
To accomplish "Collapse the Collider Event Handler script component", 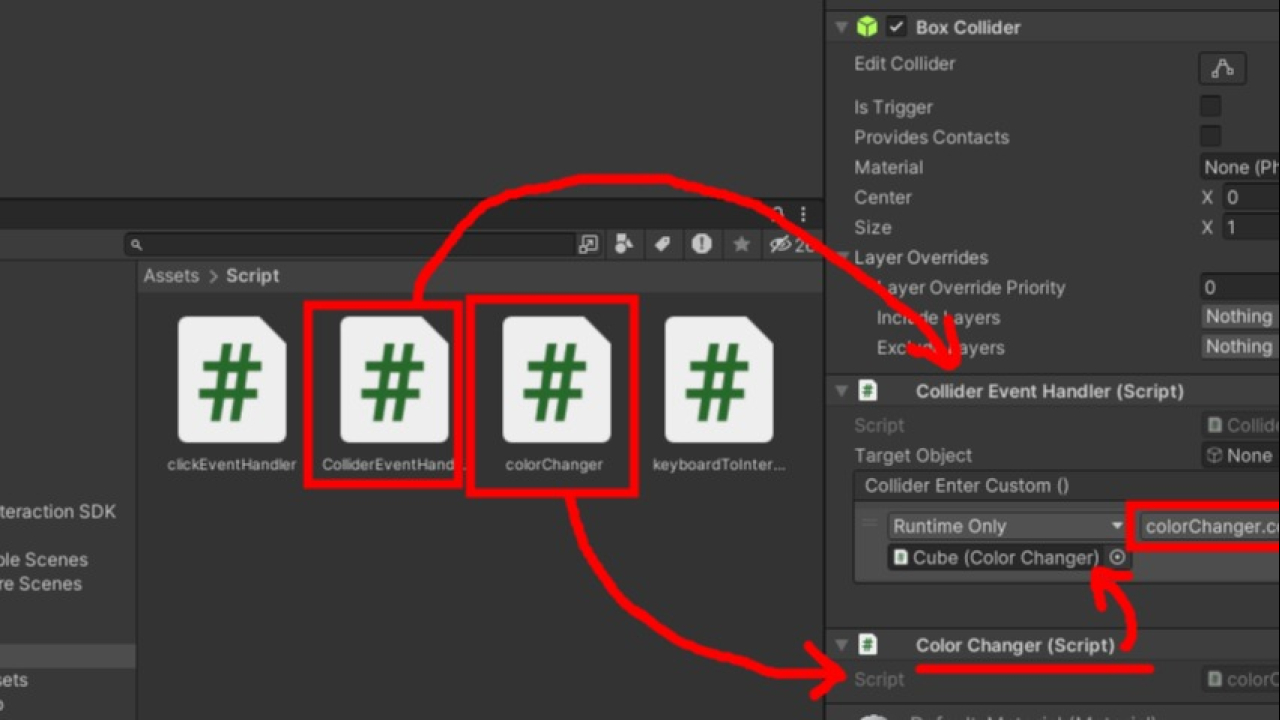I will [841, 391].
